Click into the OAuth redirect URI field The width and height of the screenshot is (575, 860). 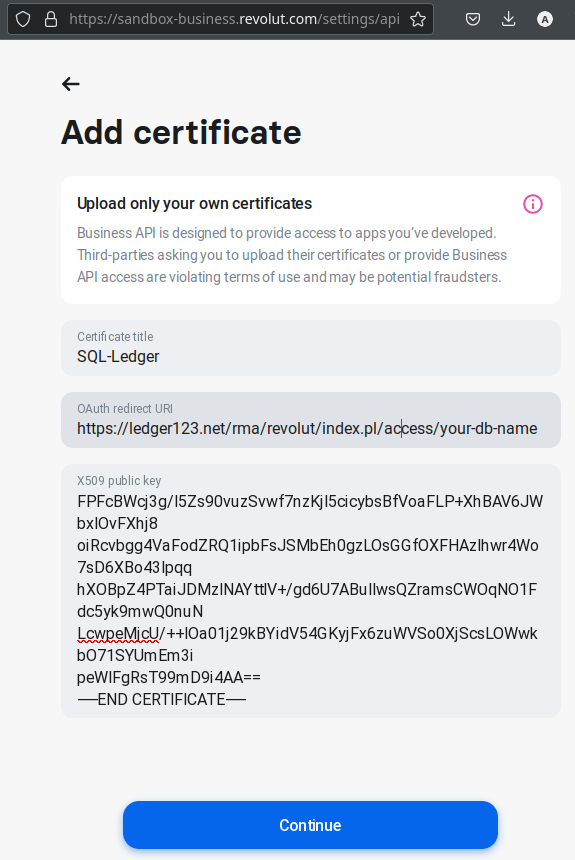coord(311,420)
